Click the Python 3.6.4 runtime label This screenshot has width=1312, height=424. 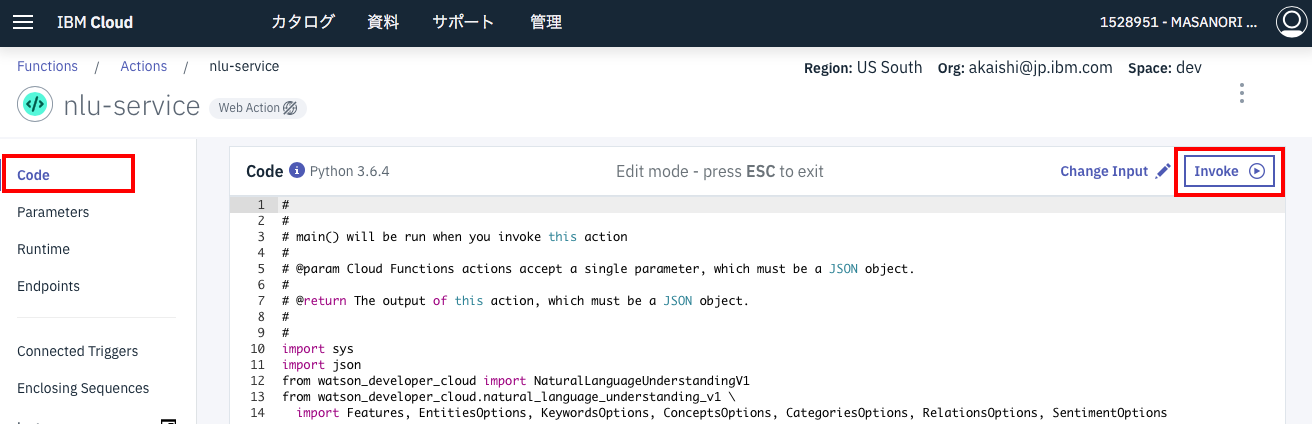click(x=349, y=171)
